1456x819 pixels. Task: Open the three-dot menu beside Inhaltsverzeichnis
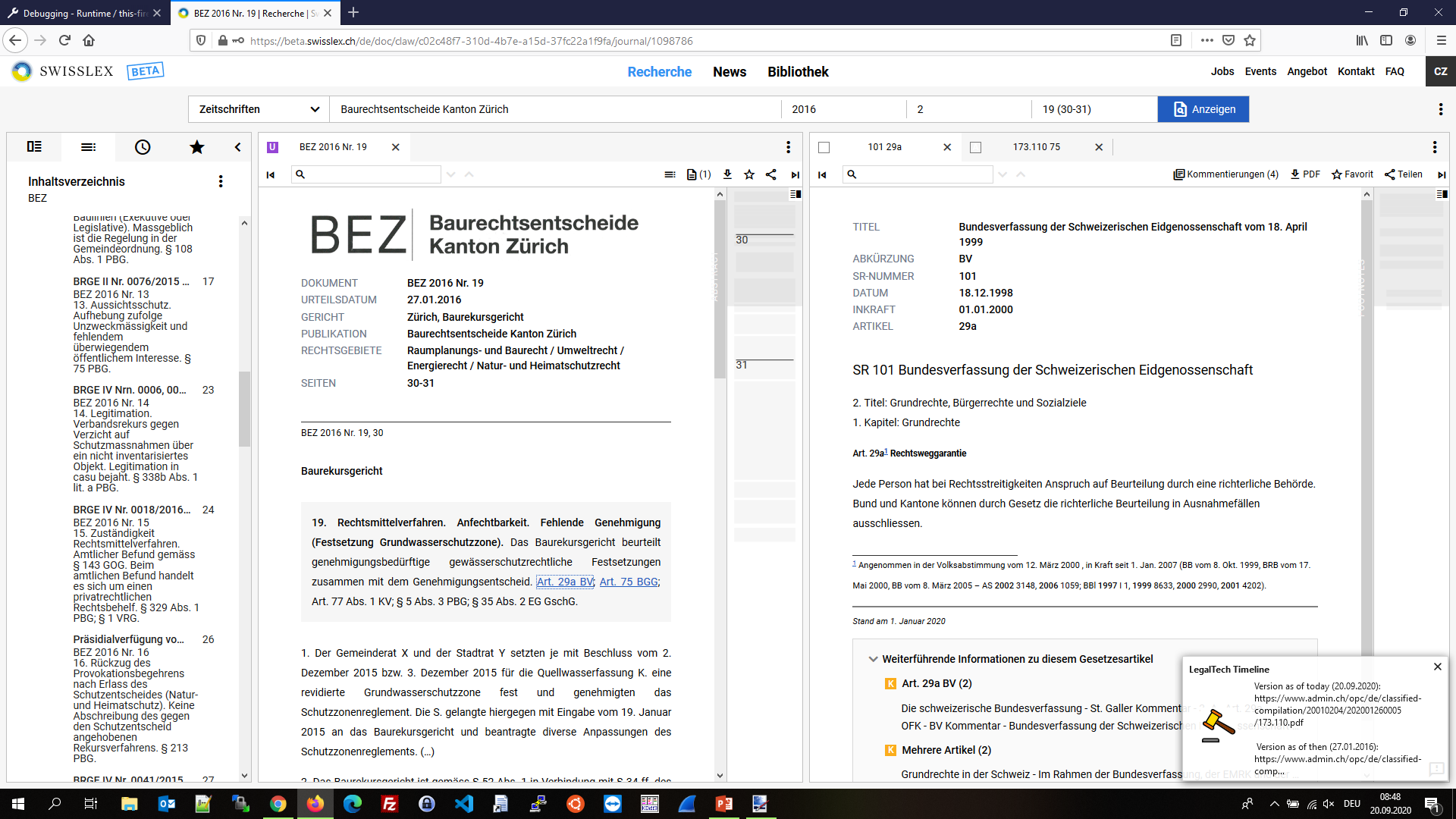coord(221,181)
